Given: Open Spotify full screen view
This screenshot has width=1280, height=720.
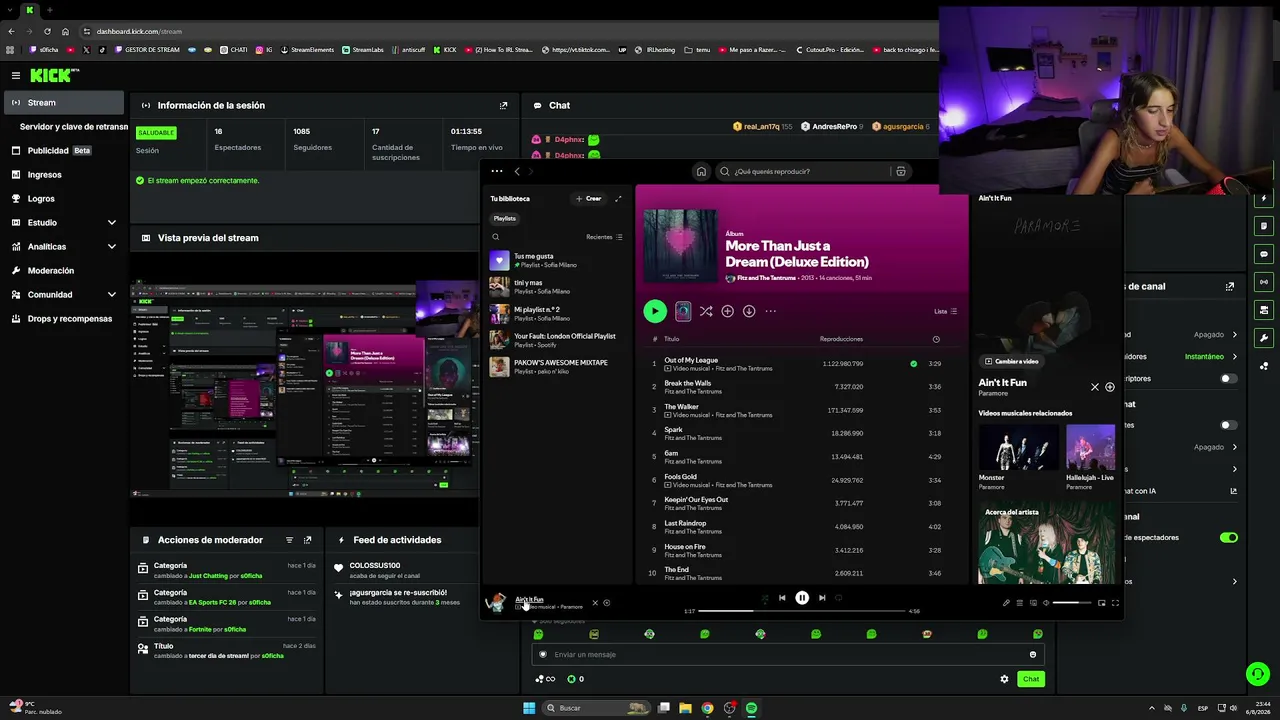Looking at the screenshot, I should (1116, 603).
